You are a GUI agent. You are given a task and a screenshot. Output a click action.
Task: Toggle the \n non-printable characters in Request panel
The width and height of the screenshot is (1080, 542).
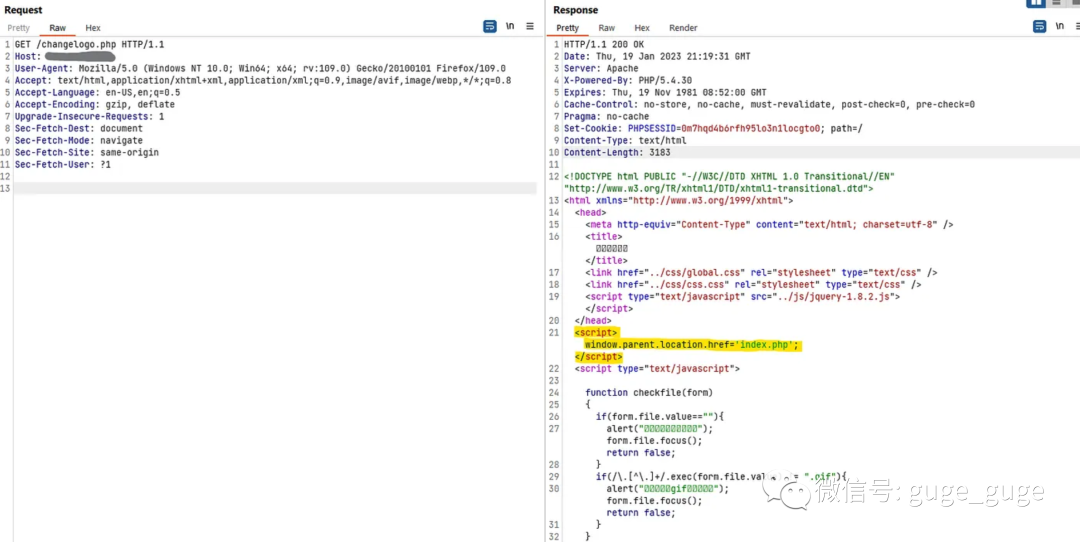[x=510, y=27]
